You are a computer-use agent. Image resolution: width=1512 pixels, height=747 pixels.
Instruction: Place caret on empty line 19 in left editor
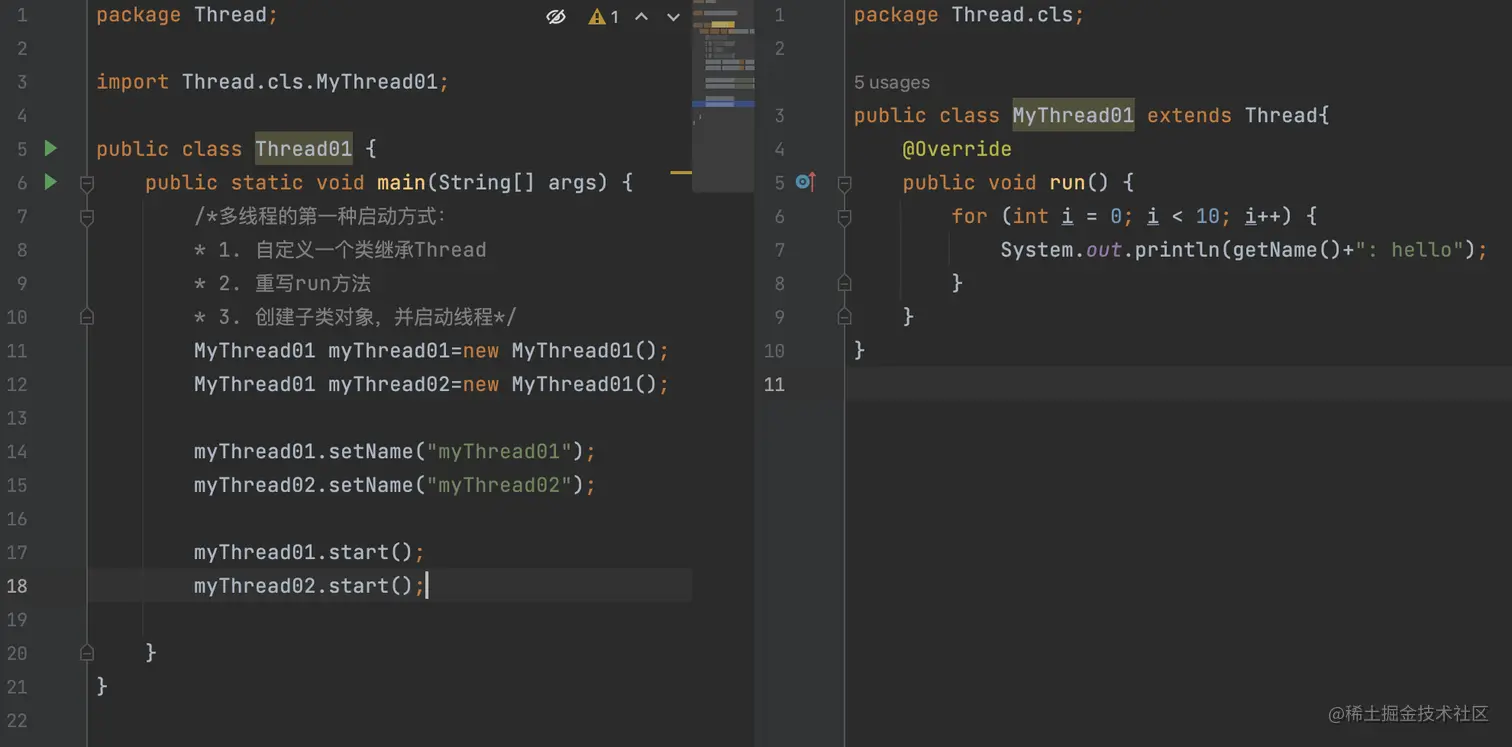pyautogui.click(x=390, y=619)
